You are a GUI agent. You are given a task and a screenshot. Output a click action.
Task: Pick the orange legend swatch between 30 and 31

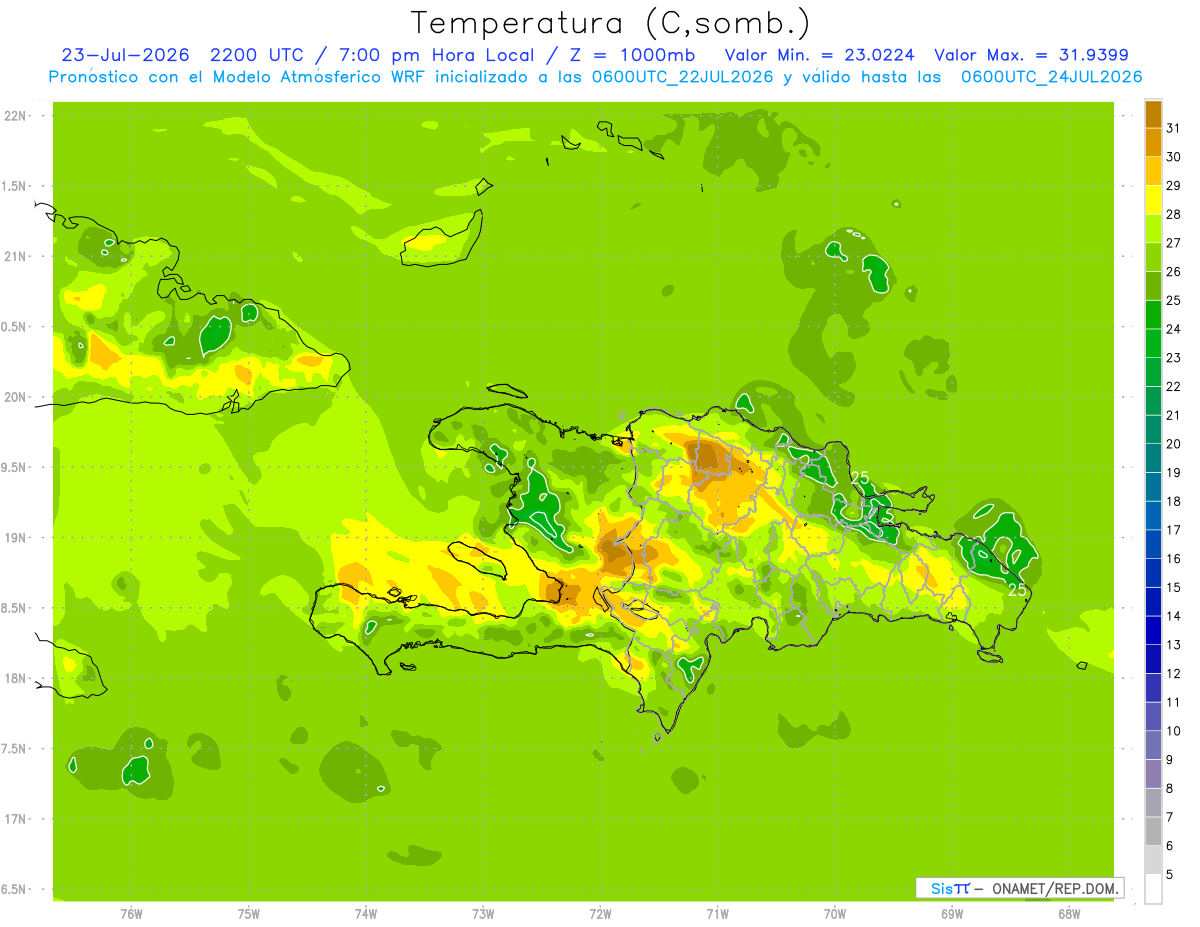coord(1153,143)
